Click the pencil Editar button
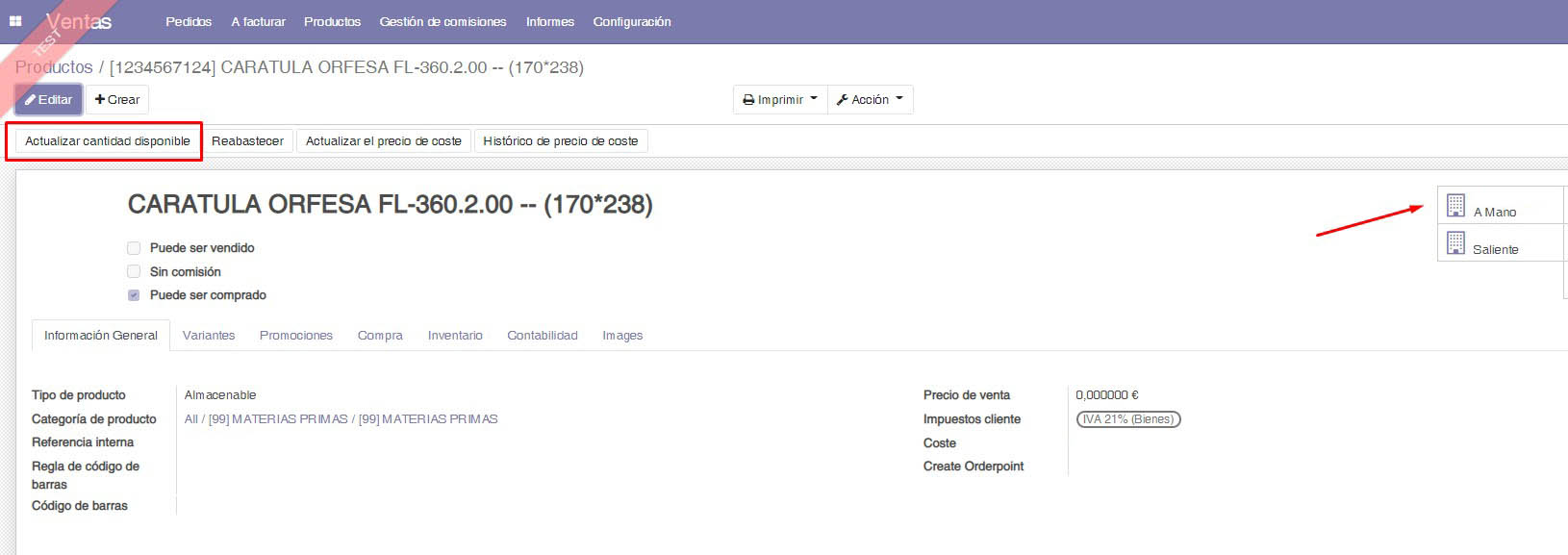The image size is (1568, 555). coord(48,100)
